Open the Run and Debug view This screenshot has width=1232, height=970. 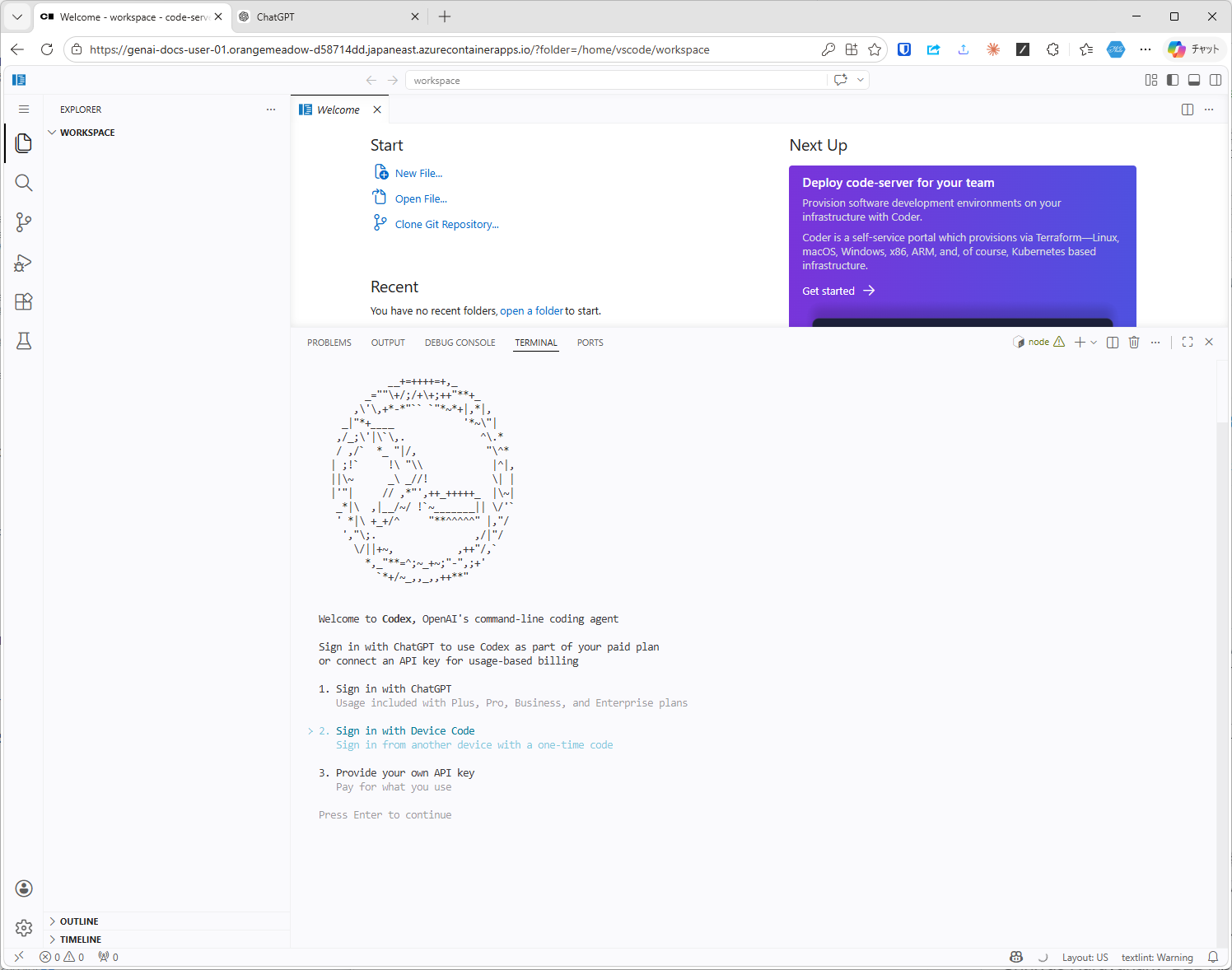pos(24,263)
